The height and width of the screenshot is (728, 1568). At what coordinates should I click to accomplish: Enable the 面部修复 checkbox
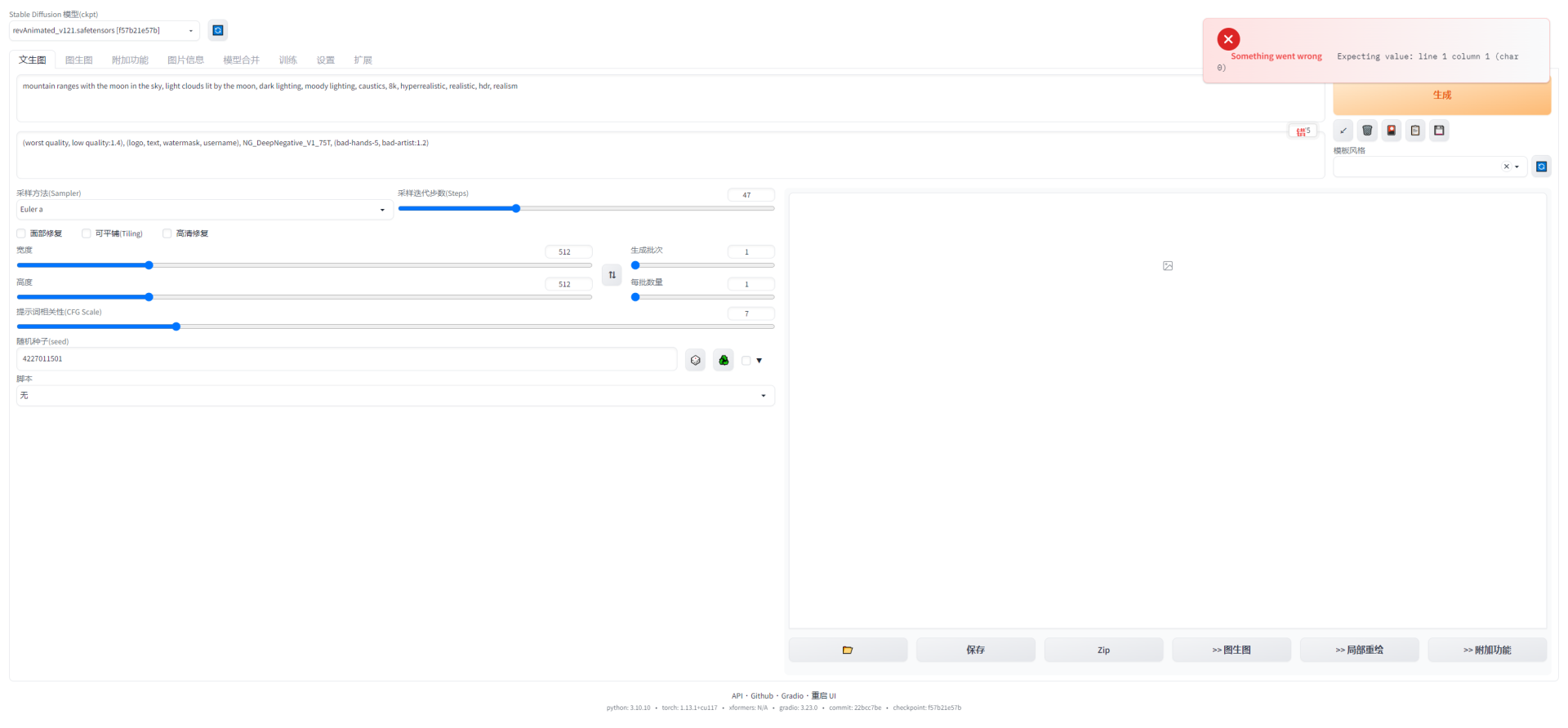[21, 233]
